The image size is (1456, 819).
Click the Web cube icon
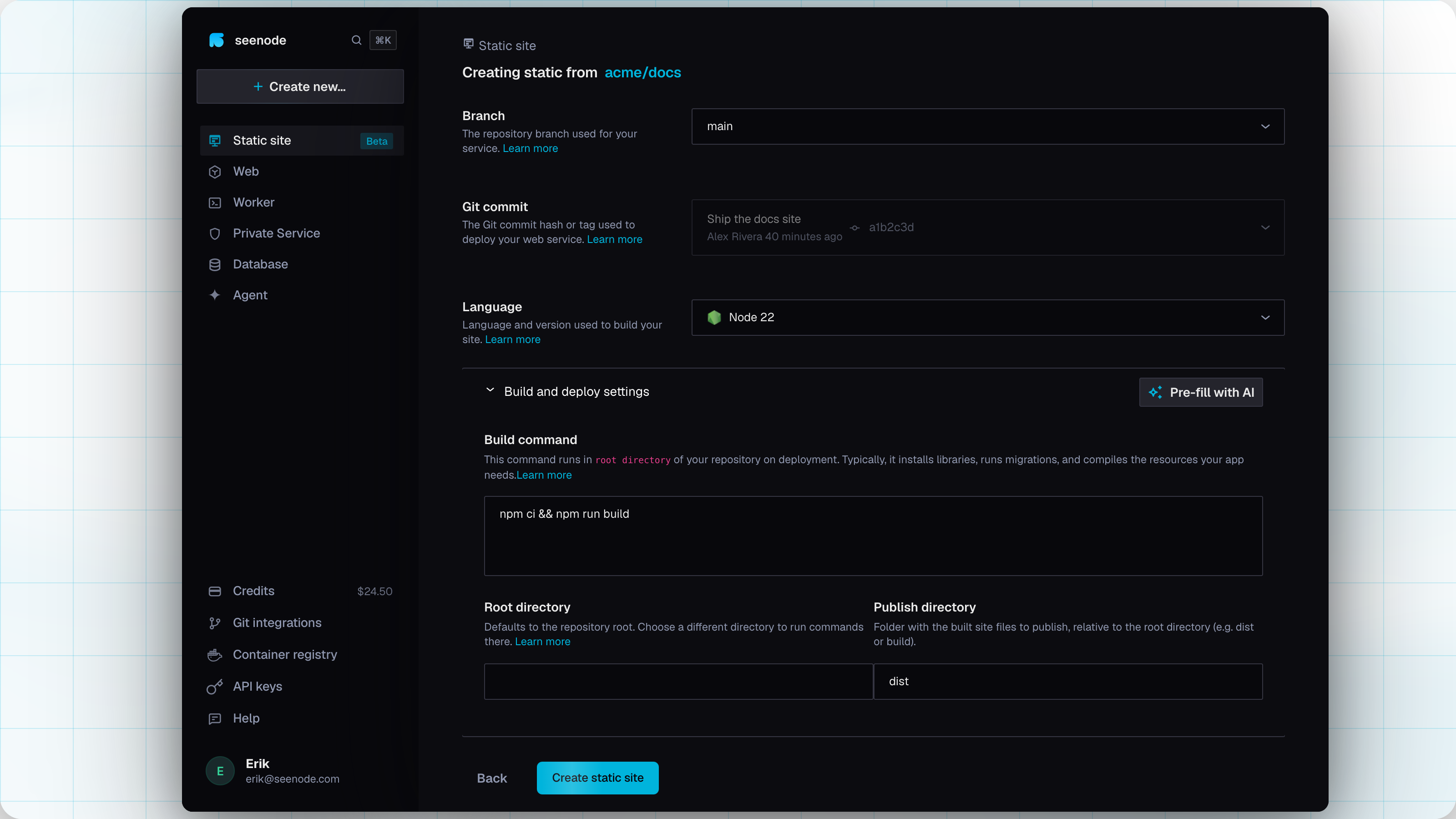coord(215,172)
